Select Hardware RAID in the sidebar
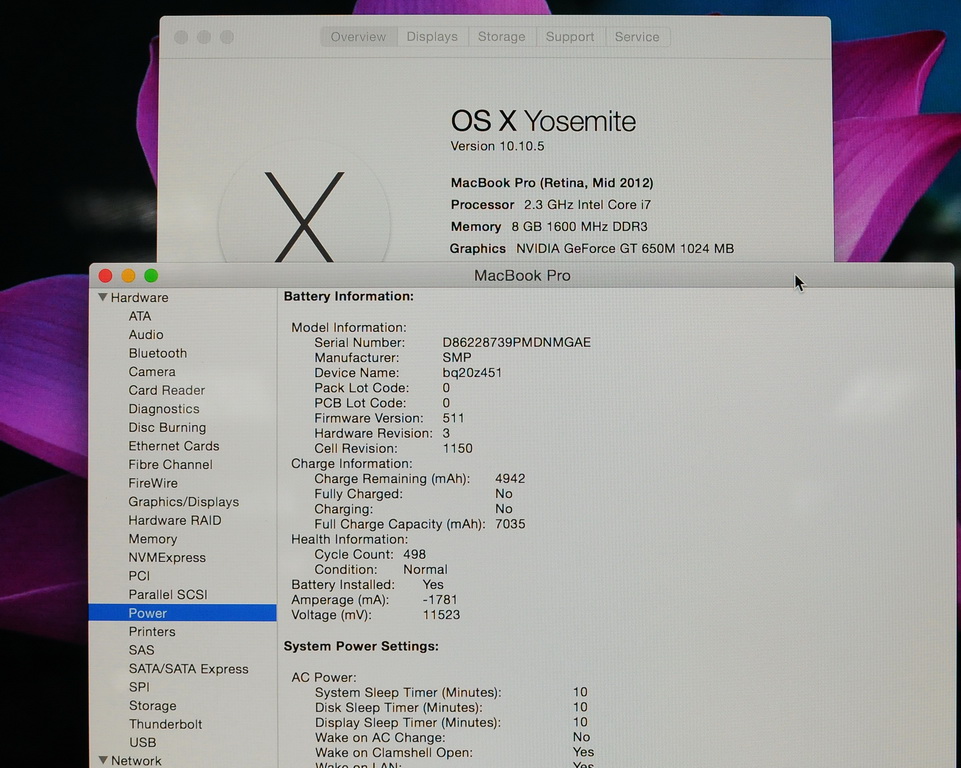Image resolution: width=961 pixels, height=768 pixels. [175, 520]
